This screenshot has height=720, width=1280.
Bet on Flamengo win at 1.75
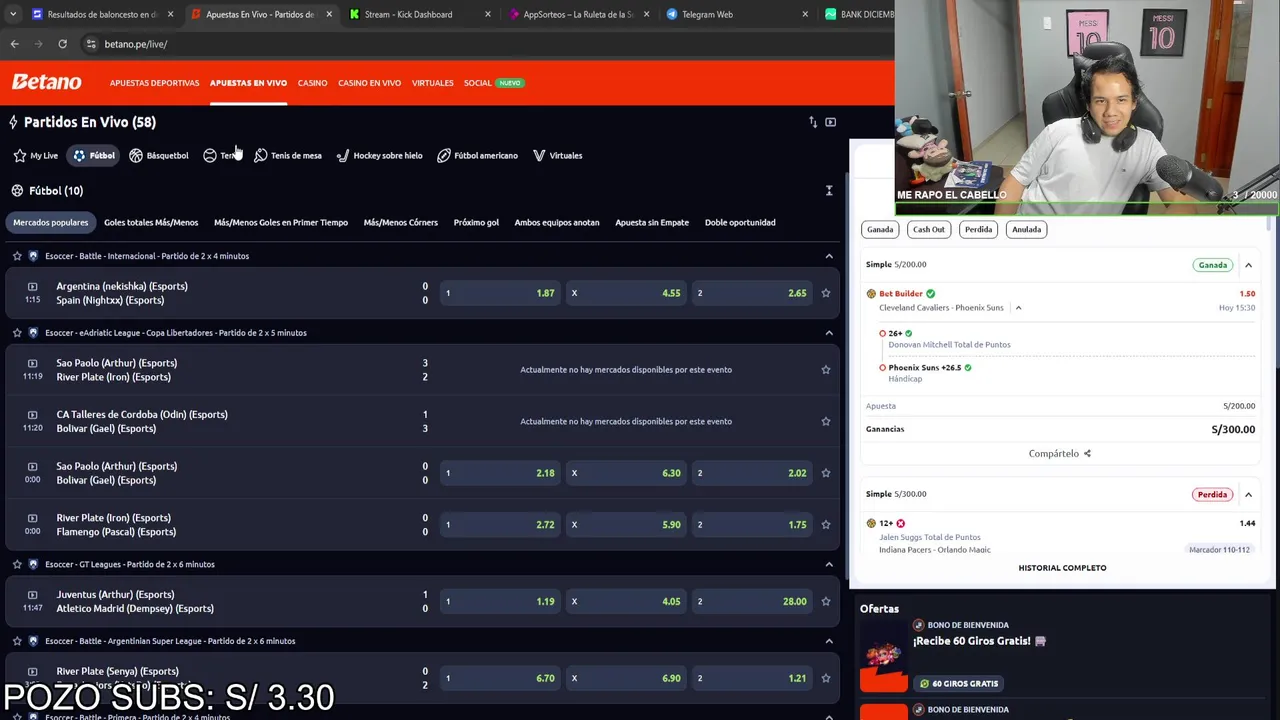click(752, 525)
